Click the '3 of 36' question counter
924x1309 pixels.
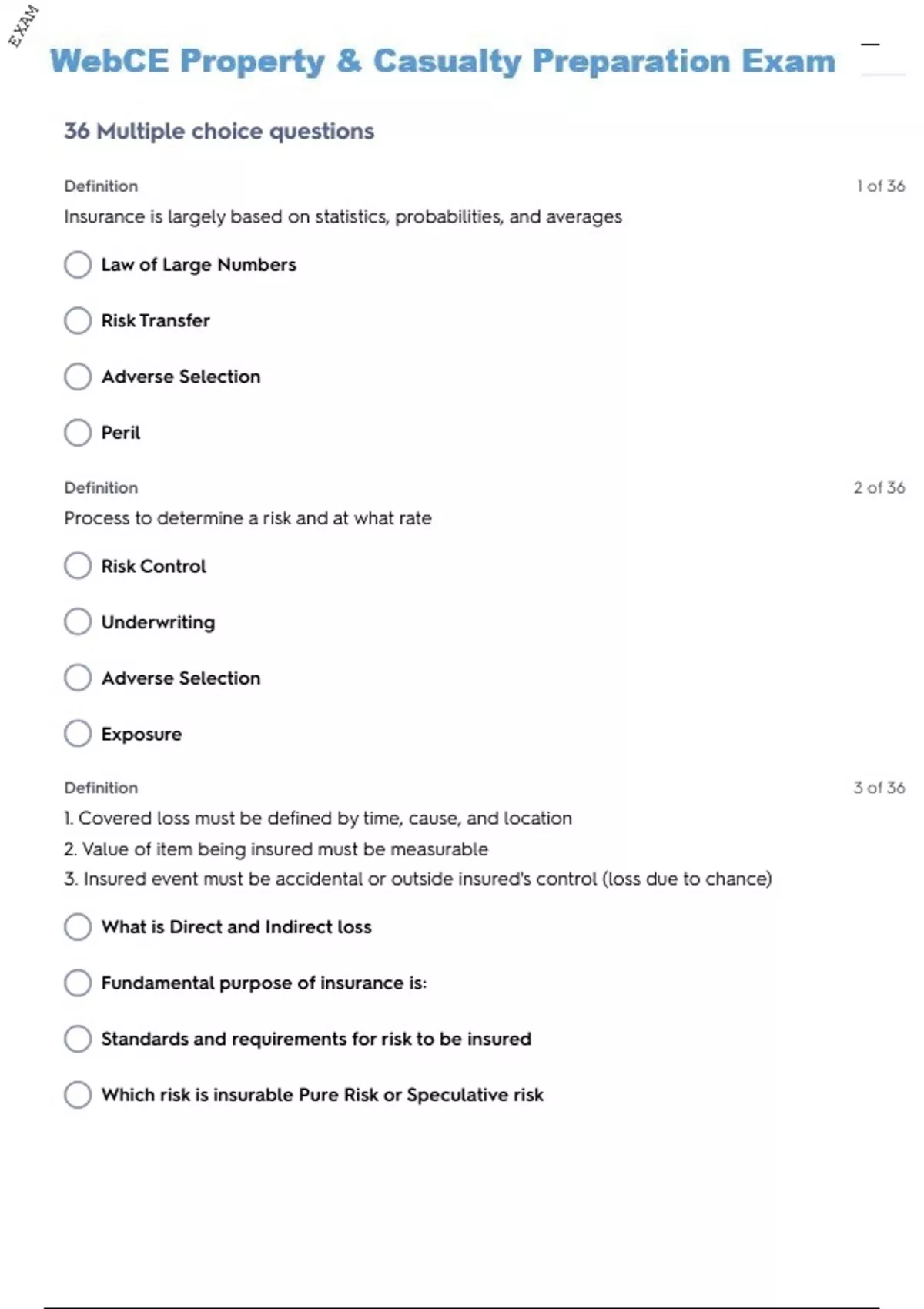pos(879,788)
